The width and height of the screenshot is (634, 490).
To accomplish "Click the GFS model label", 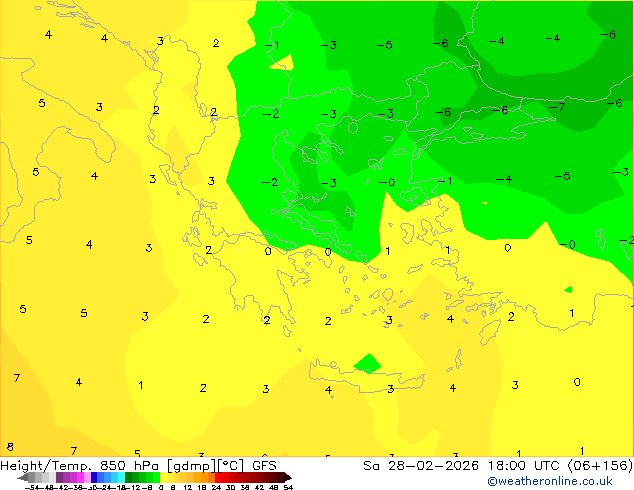I will (x=264, y=466).
